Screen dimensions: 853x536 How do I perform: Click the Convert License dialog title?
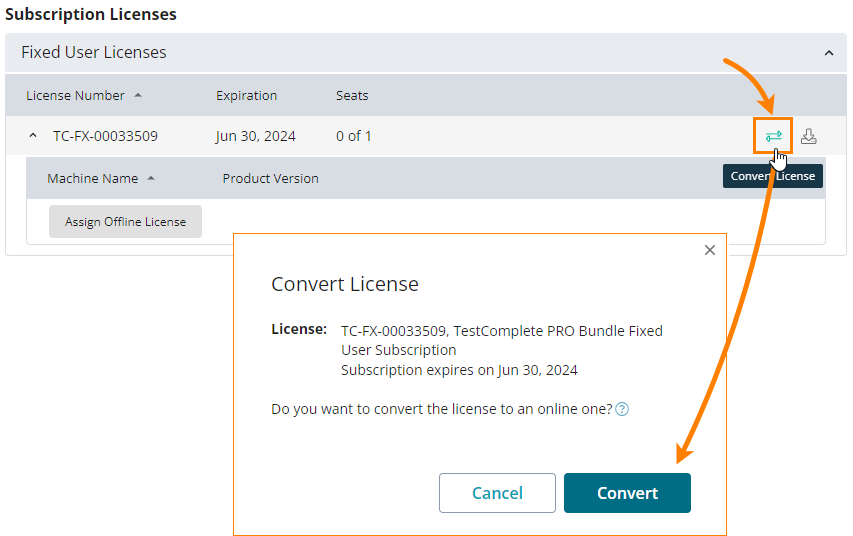pyautogui.click(x=345, y=284)
